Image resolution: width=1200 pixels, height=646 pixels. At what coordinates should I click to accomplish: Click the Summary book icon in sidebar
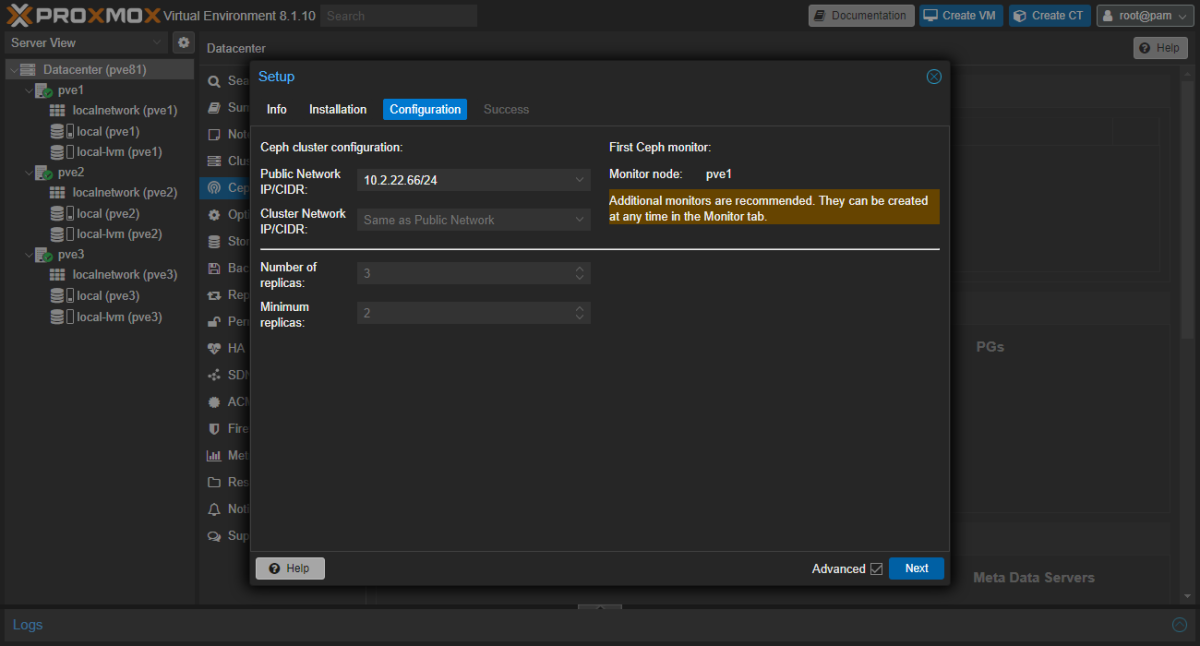tap(214, 107)
